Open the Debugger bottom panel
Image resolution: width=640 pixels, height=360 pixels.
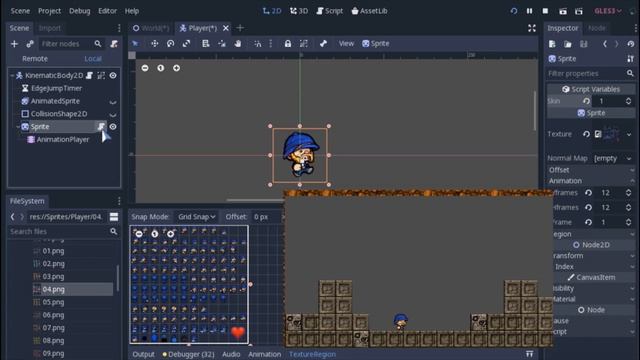(188, 354)
